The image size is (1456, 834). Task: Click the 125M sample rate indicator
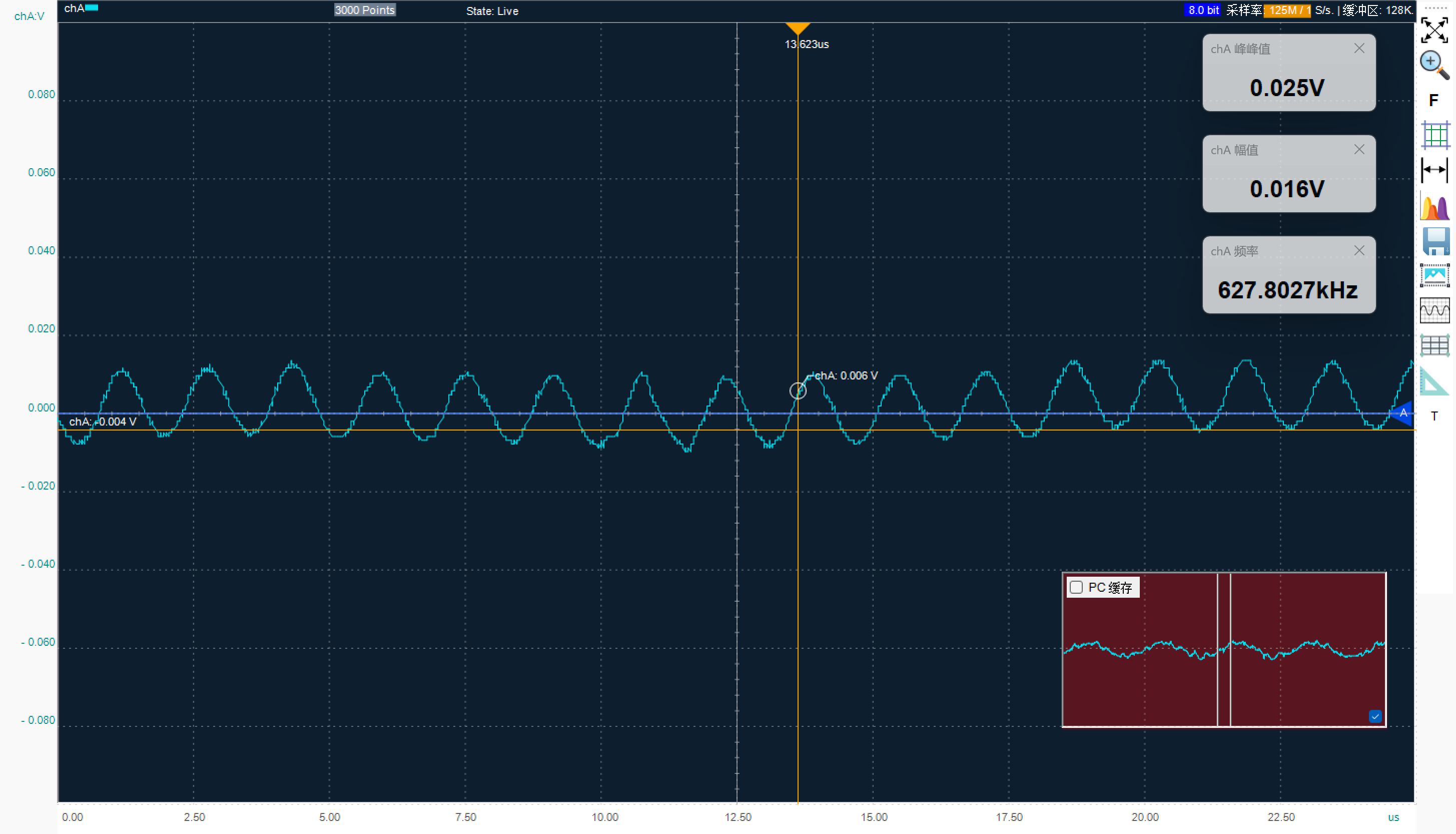point(1286,11)
